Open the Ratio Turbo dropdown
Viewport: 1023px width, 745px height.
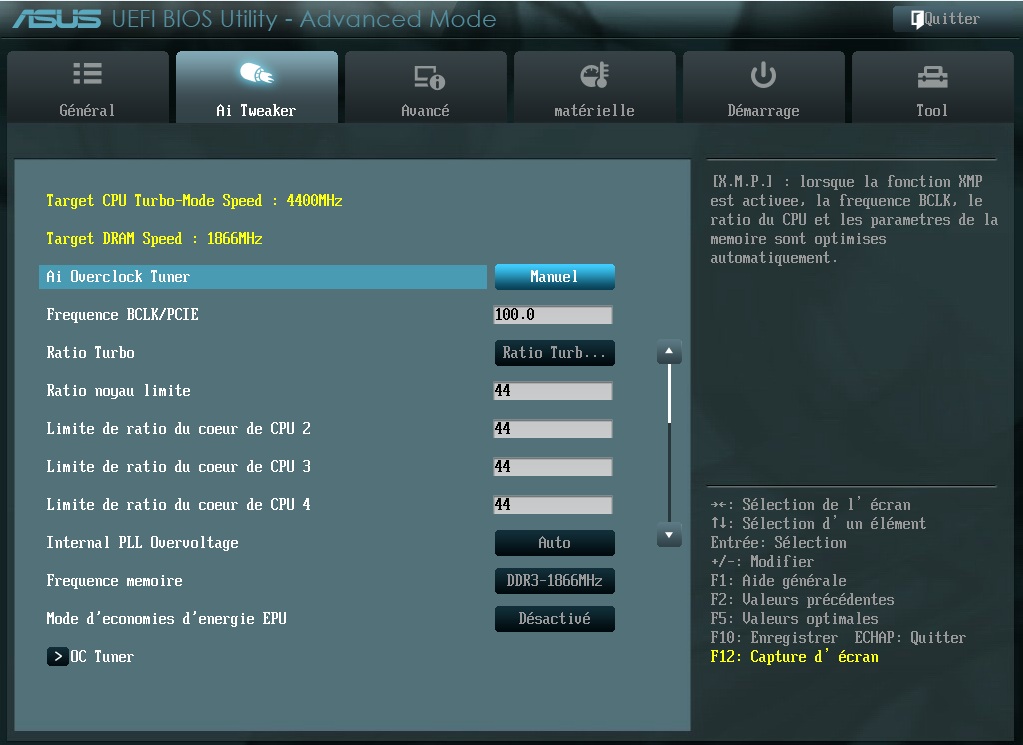coord(554,353)
